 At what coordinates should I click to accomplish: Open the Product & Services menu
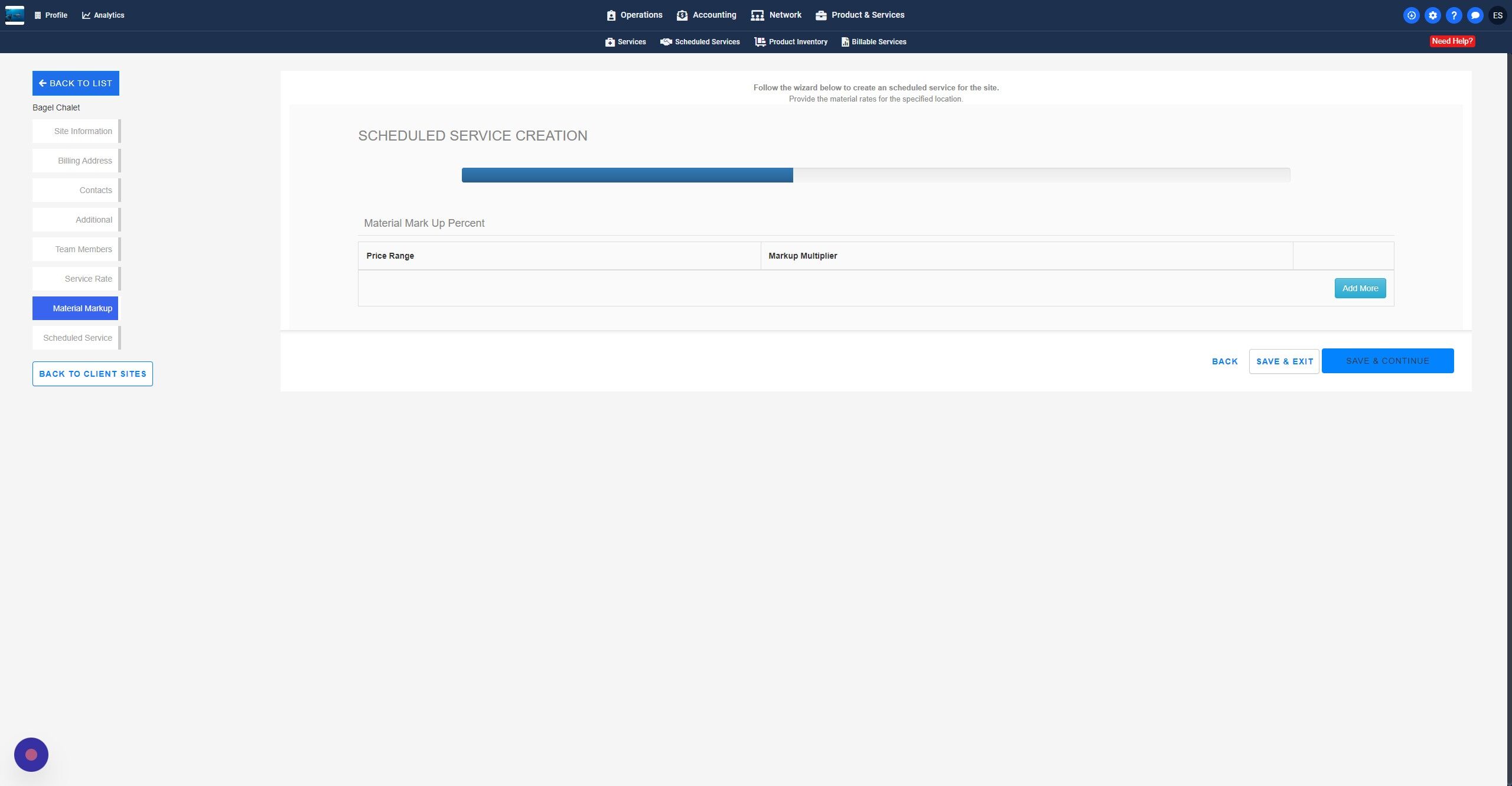point(860,15)
